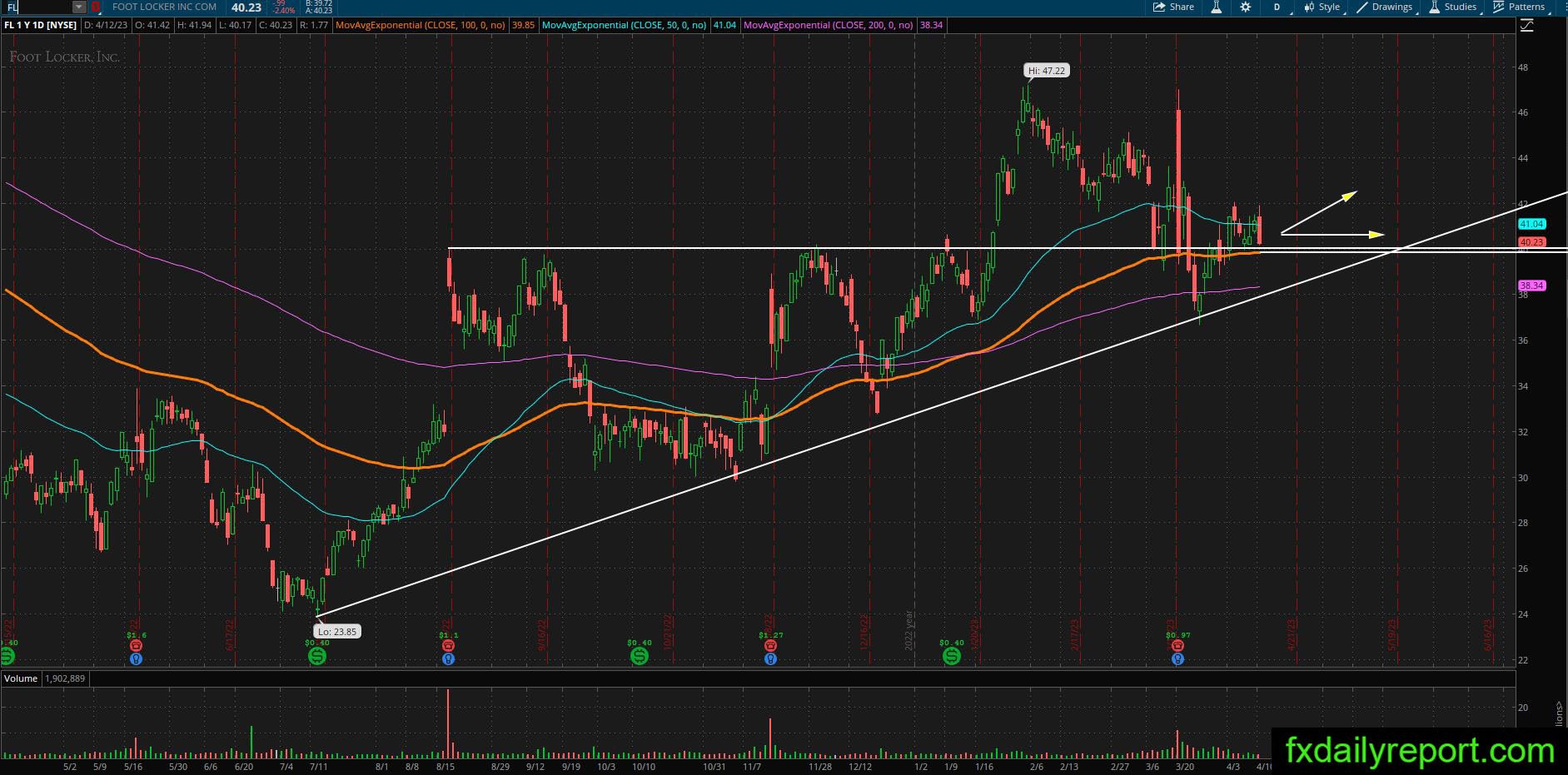Click the FL 1 Y 1D [NYSE] chart label
Viewport: 1568px width, 775px height.
pos(41,25)
